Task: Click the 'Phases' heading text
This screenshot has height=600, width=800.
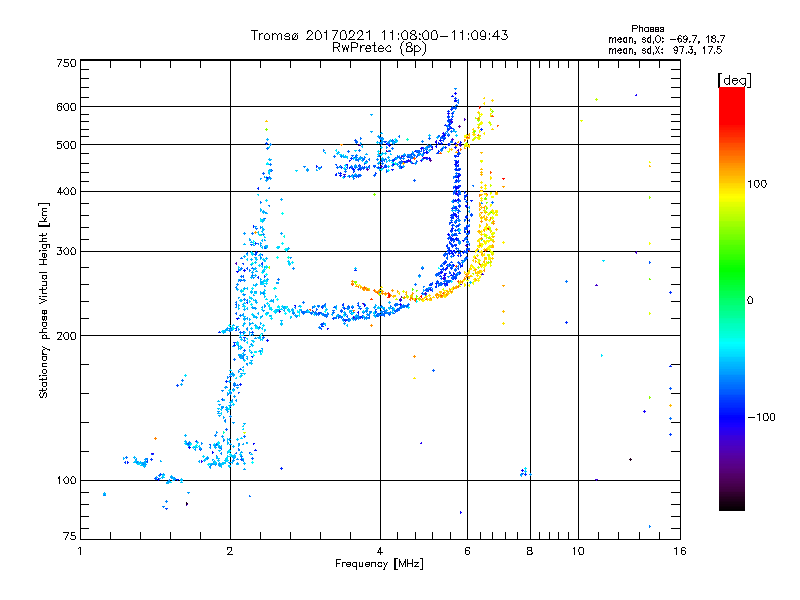Action: coord(647,29)
